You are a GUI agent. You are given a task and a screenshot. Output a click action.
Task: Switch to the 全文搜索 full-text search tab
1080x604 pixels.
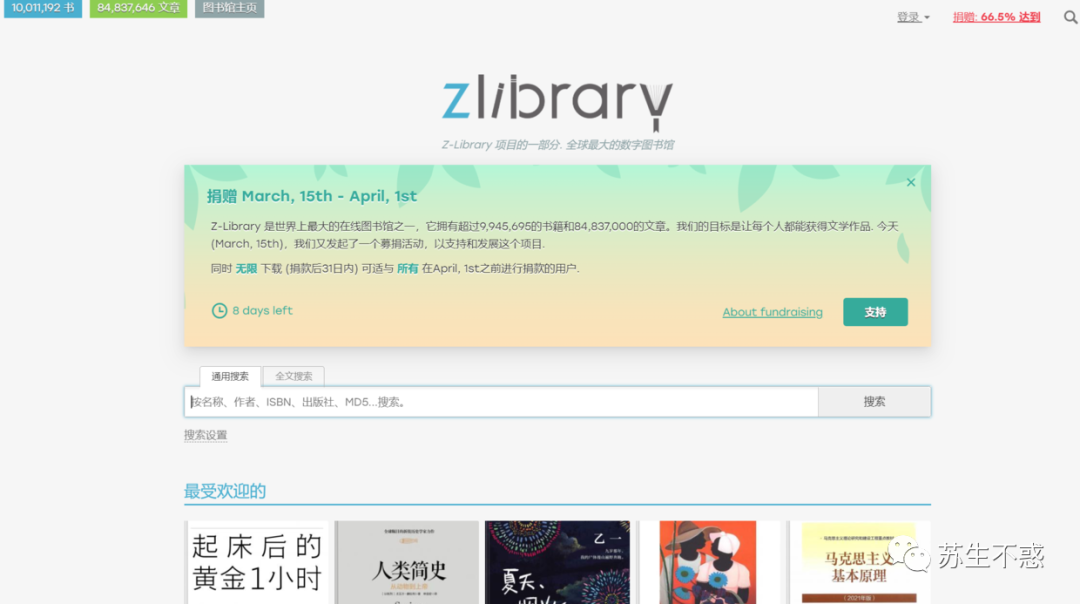point(293,376)
